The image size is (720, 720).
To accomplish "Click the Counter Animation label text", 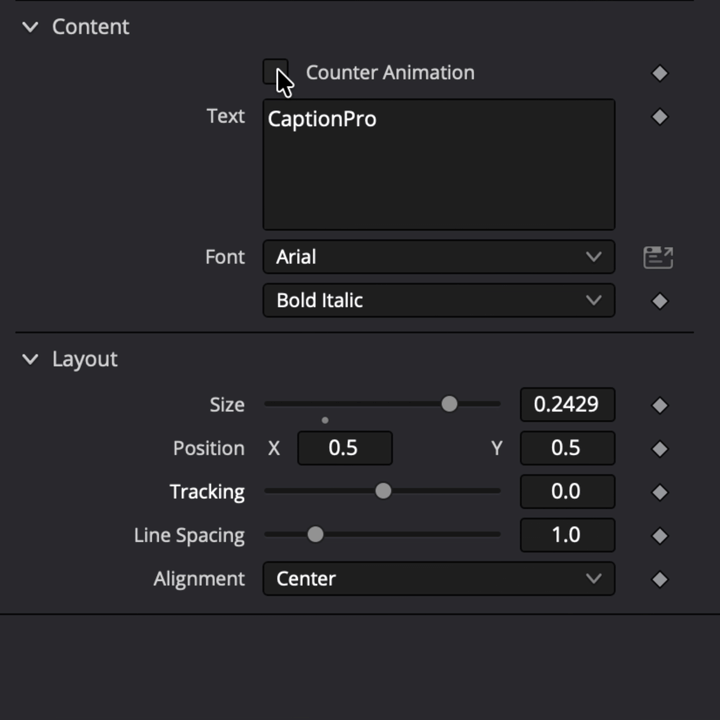I will point(390,73).
